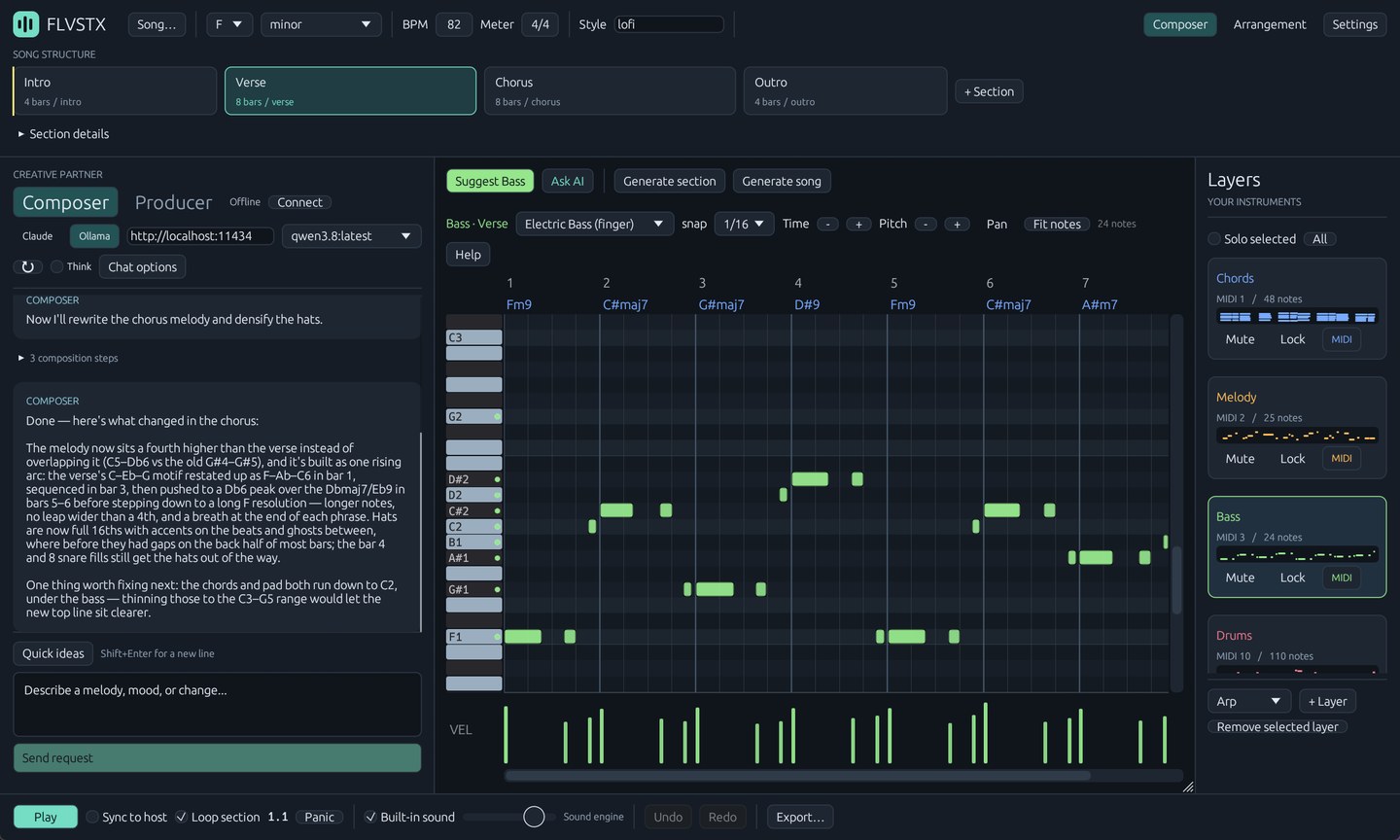This screenshot has height=840, width=1400.
Task: Expand Section details
Action: point(62,134)
